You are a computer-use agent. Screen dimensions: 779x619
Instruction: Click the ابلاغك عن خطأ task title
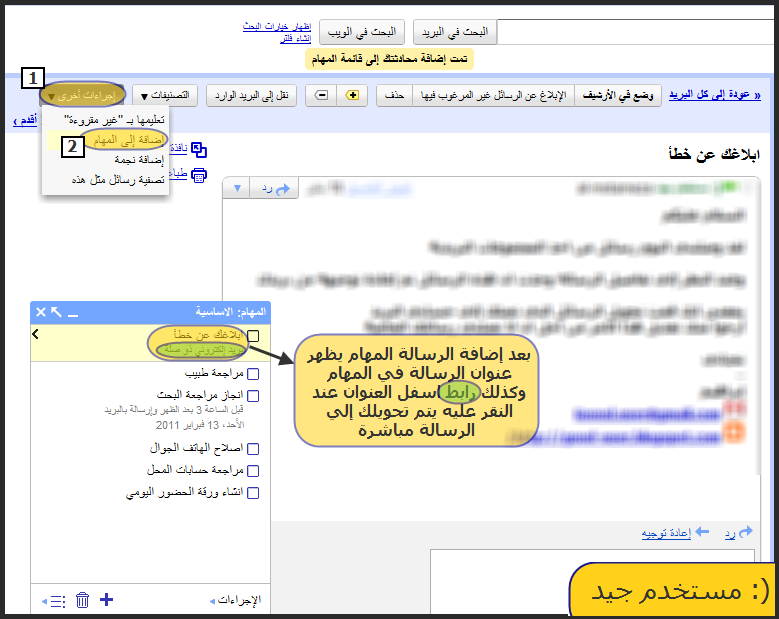pos(208,334)
